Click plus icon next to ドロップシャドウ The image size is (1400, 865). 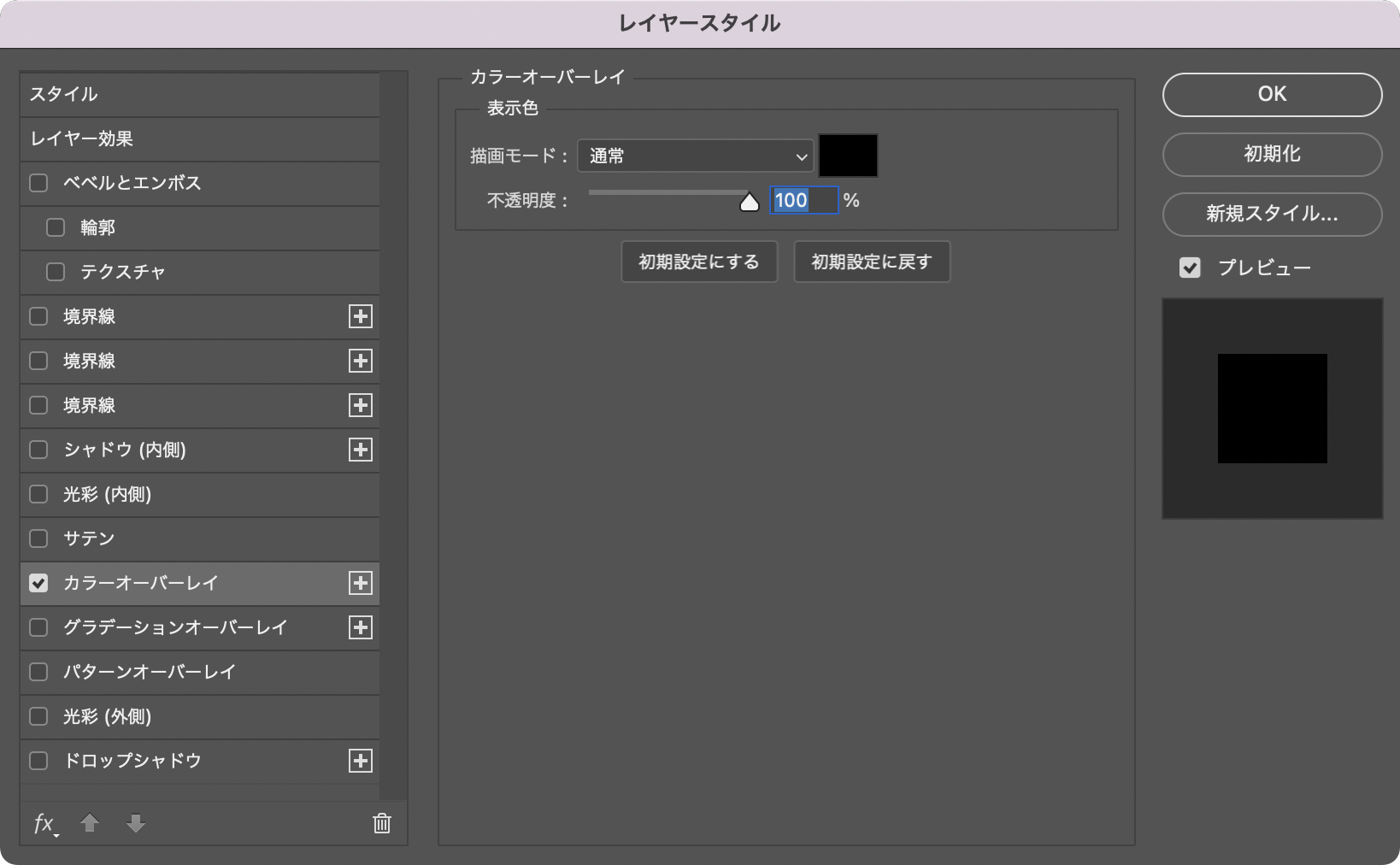(361, 761)
